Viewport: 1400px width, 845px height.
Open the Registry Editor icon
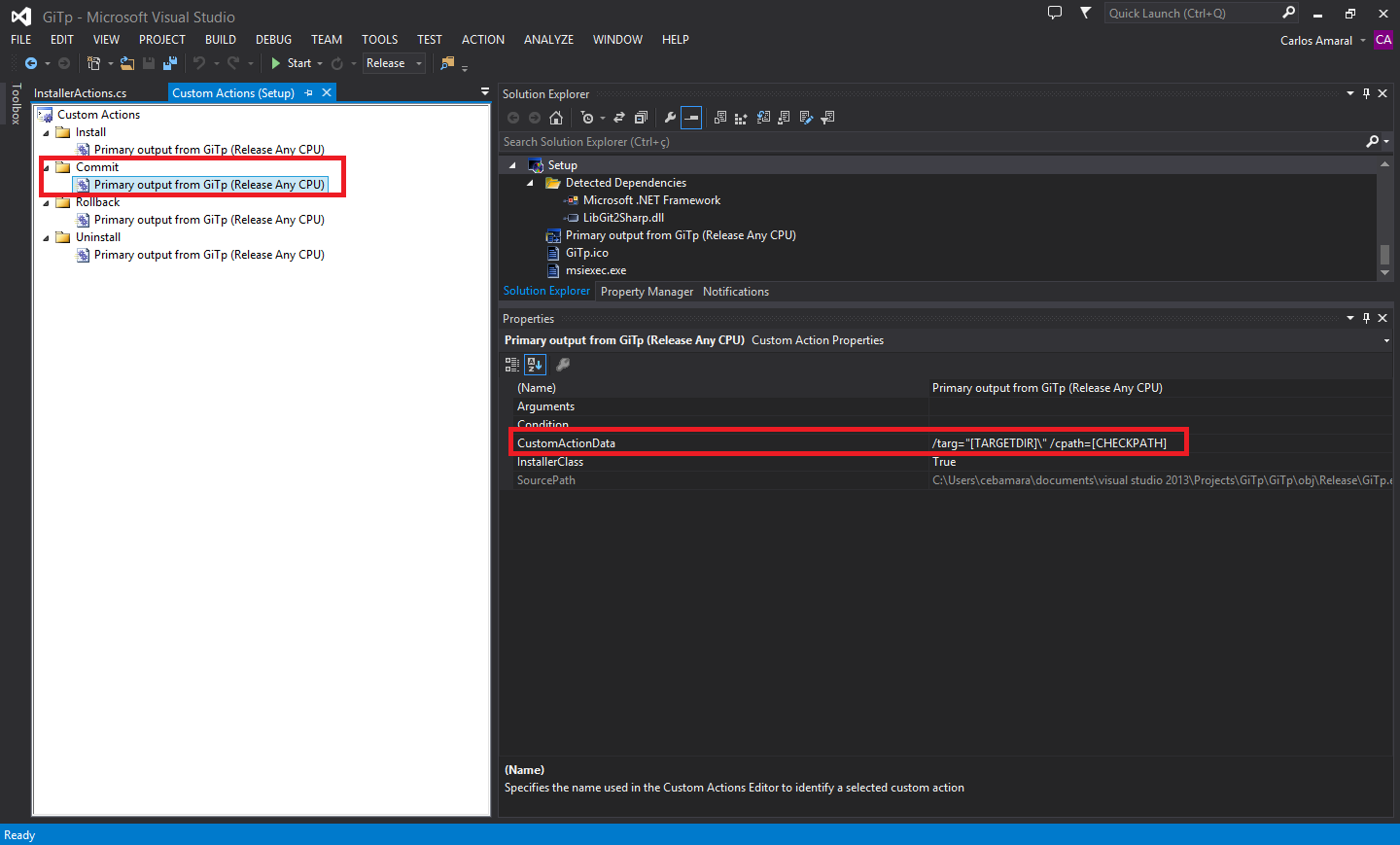coord(741,118)
